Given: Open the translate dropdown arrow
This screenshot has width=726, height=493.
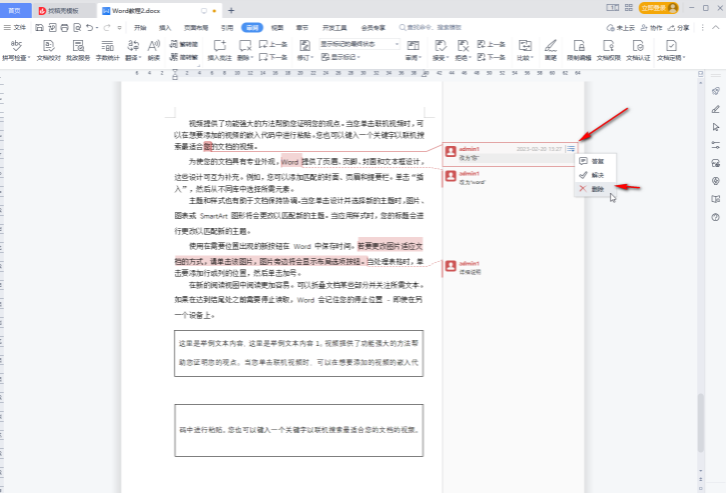Looking at the screenshot, I should pos(140,59).
